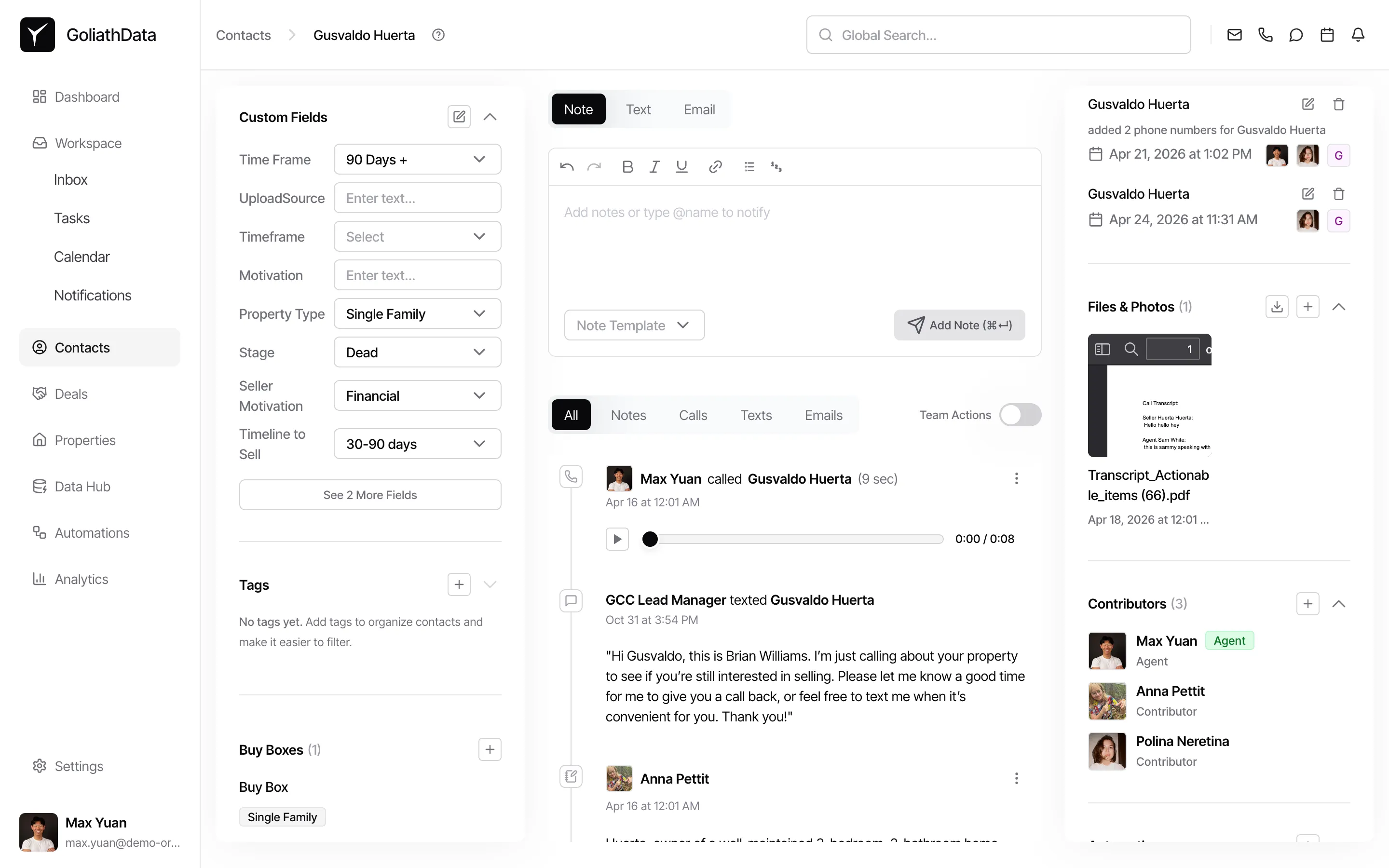Open the notifications bell icon
Image resolution: width=1389 pixels, height=868 pixels.
[x=1358, y=35]
